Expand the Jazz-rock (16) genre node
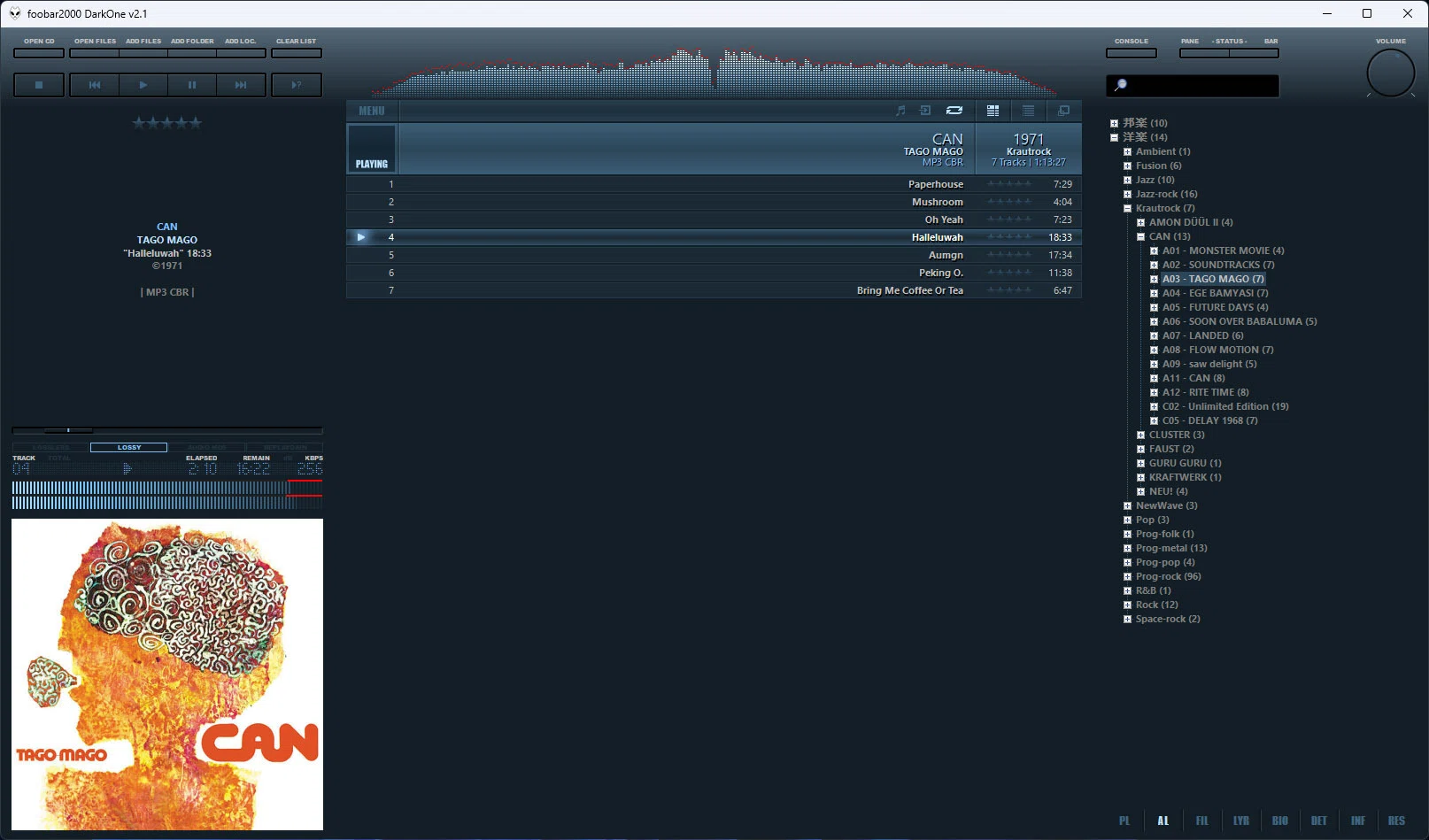1429x840 pixels. 1127,194
